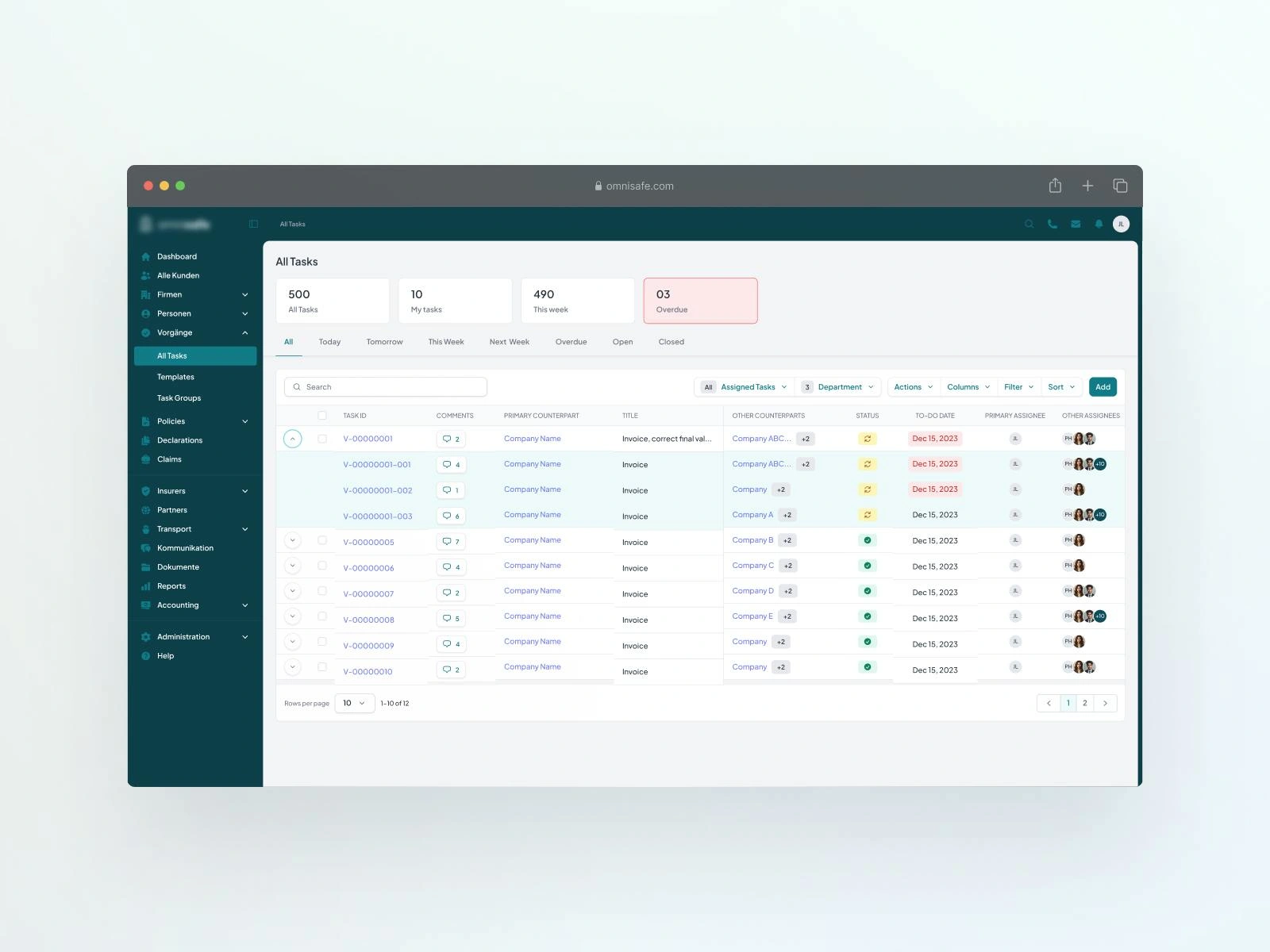Open Alle Kunden in sidebar
The height and width of the screenshot is (952, 1270).
(x=178, y=275)
